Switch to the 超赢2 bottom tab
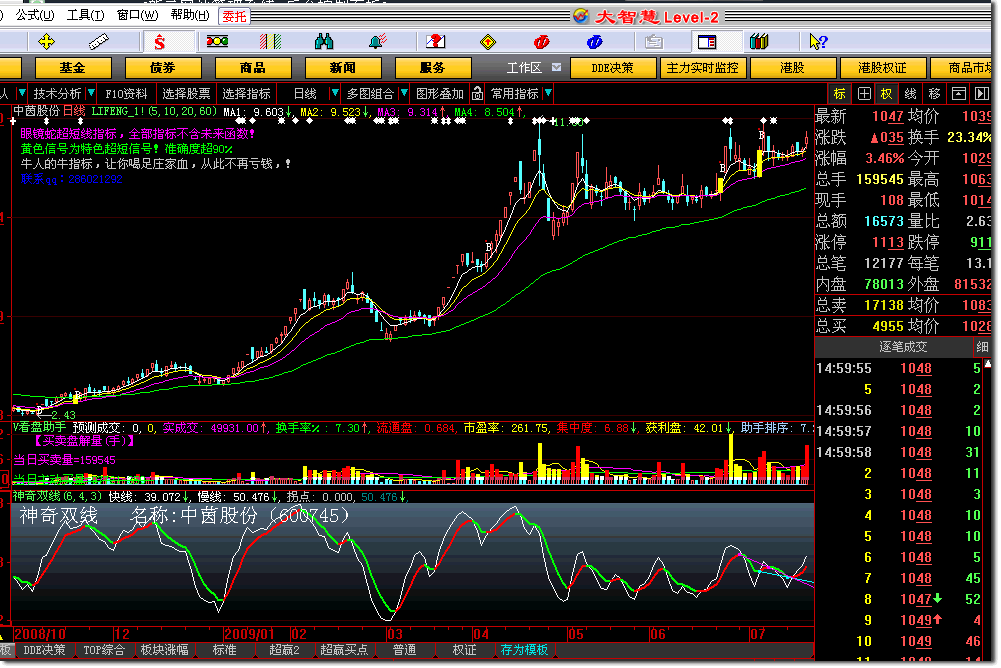1001x668 pixels. (284, 650)
